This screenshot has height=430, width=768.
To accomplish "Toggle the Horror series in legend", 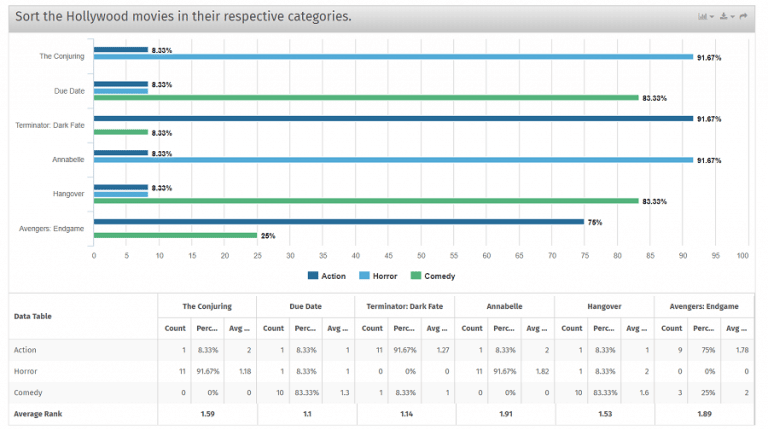I will click(378, 276).
